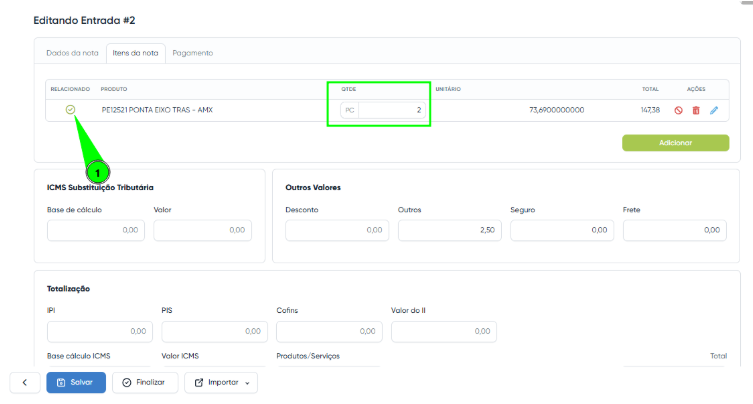Viewport: 753px width, 404px height.
Task: Select the Outros value field
Action: point(448,230)
